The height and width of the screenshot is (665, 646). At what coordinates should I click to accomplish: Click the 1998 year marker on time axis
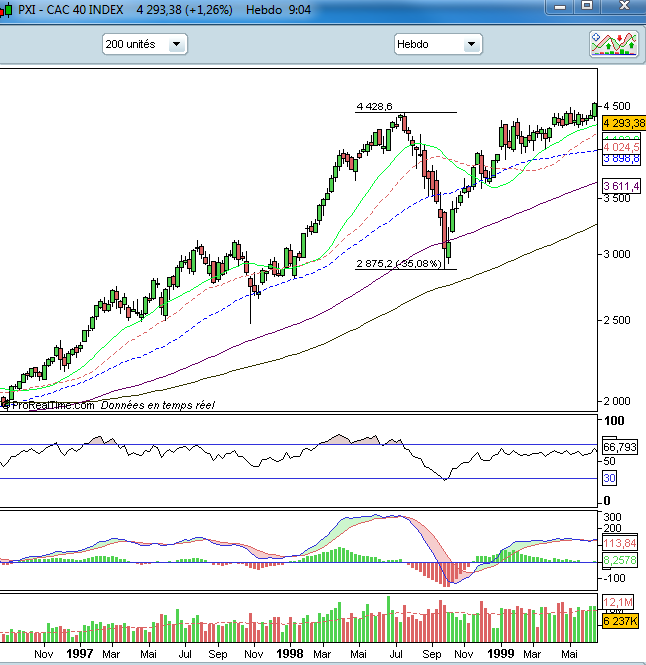[290, 654]
